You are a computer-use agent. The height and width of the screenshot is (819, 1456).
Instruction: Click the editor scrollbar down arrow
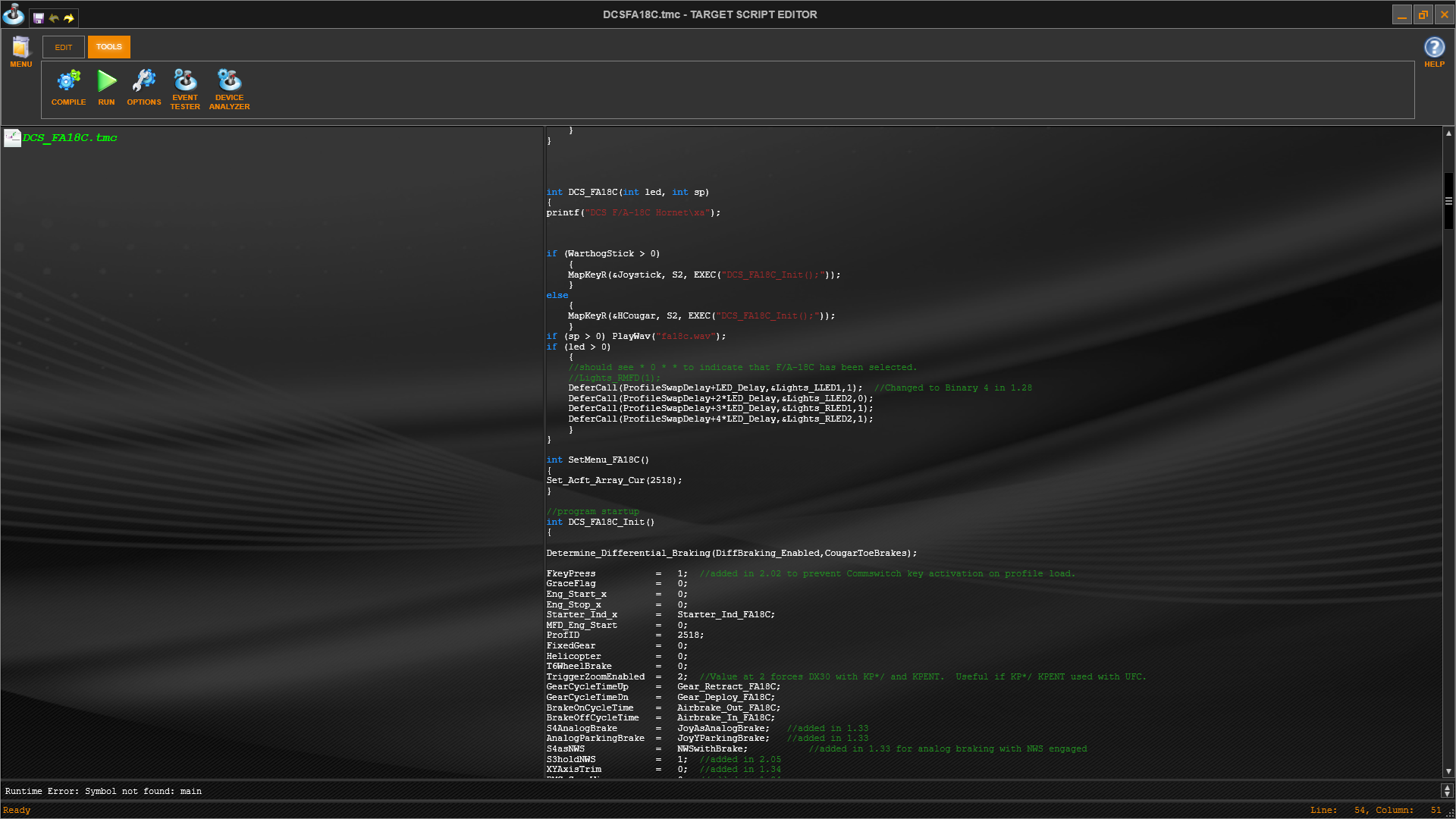(1448, 772)
